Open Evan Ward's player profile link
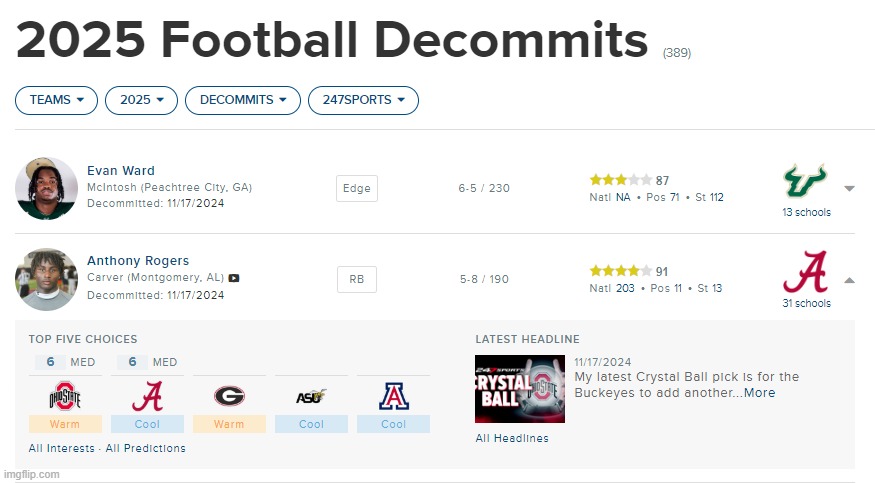 click(121, 170)
